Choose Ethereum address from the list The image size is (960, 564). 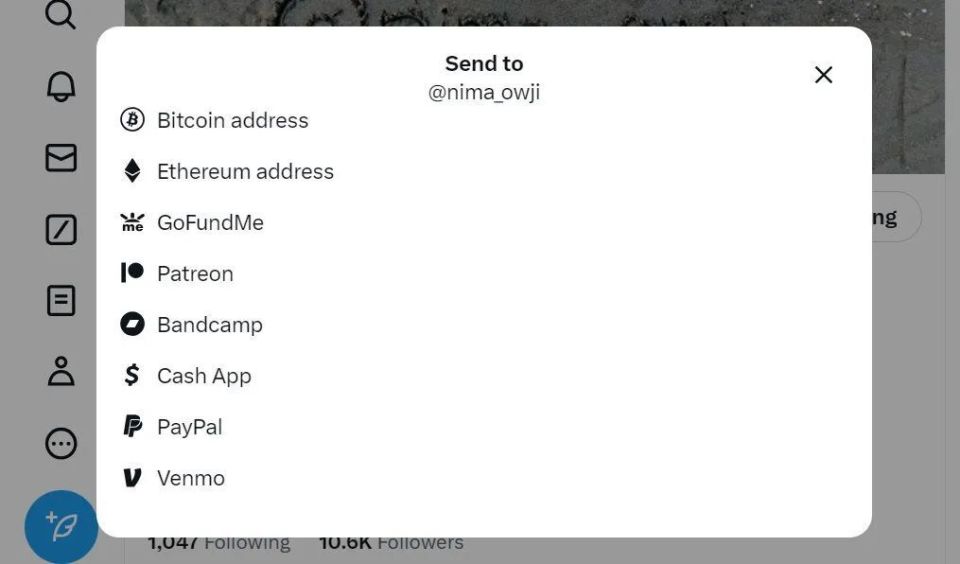(x=245, y=171)
